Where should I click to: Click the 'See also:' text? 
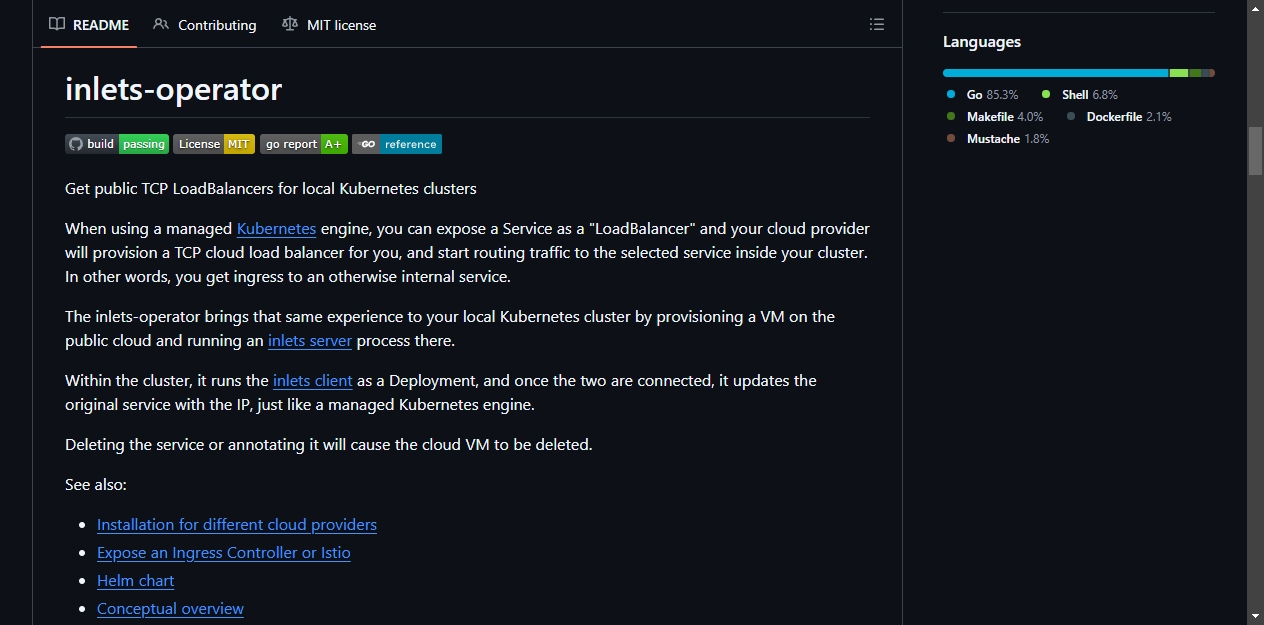point(96,485)
